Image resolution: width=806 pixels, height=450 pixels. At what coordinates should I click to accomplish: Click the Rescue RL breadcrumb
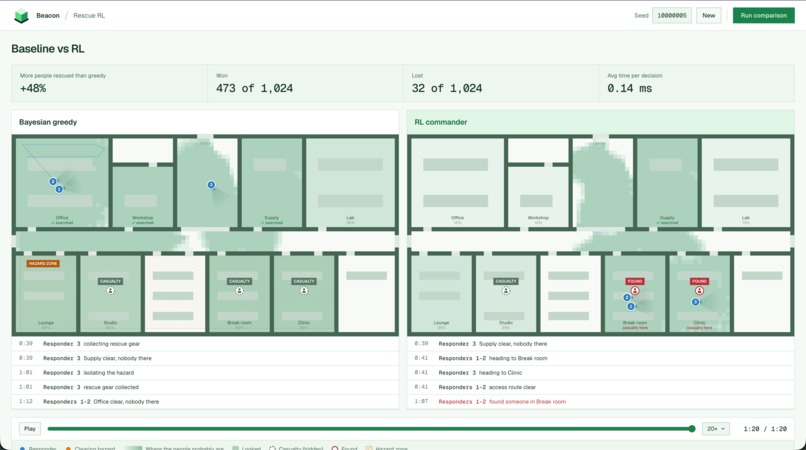coord(89,15)
